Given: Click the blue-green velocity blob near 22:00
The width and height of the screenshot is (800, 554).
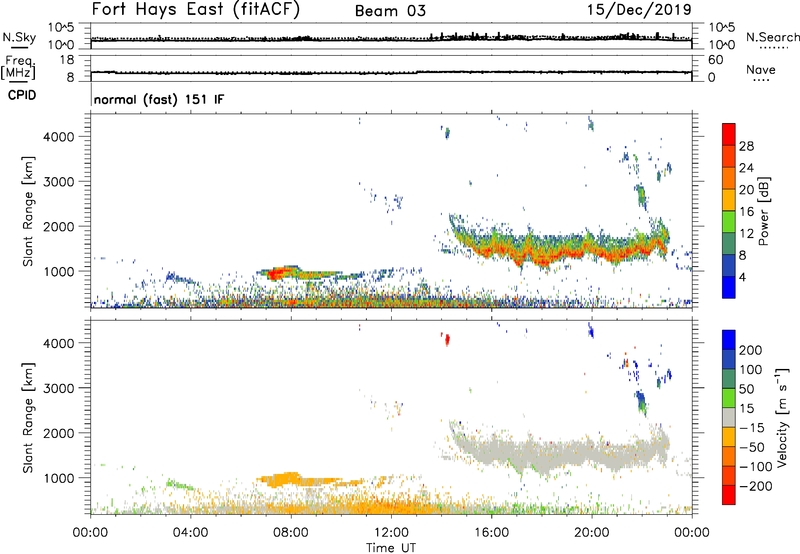Looking at the screenshot, I should pos(640,401).
